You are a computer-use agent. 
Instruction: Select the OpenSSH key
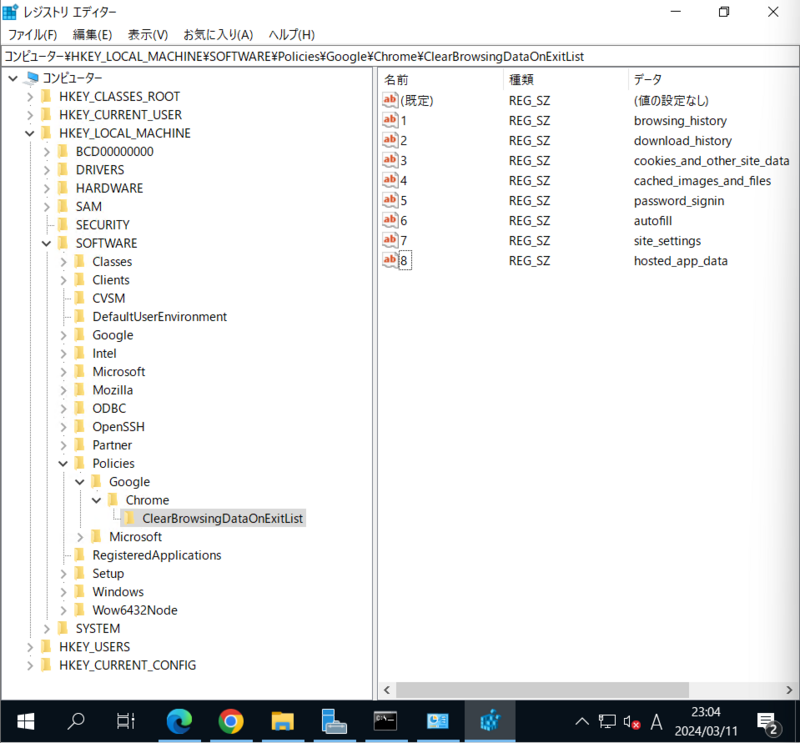coord(118,427)
